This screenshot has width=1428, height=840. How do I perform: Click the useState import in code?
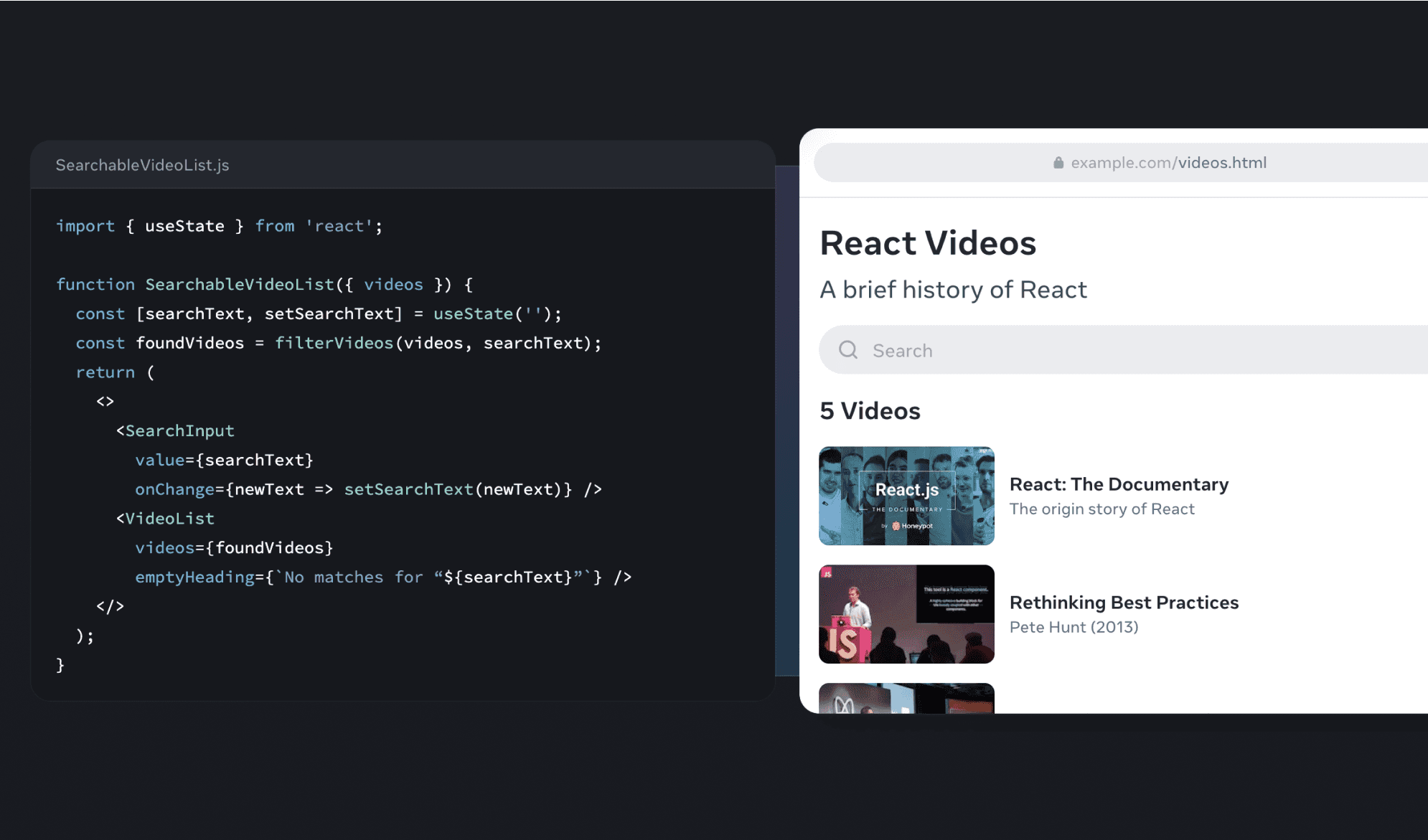(184, 226)
